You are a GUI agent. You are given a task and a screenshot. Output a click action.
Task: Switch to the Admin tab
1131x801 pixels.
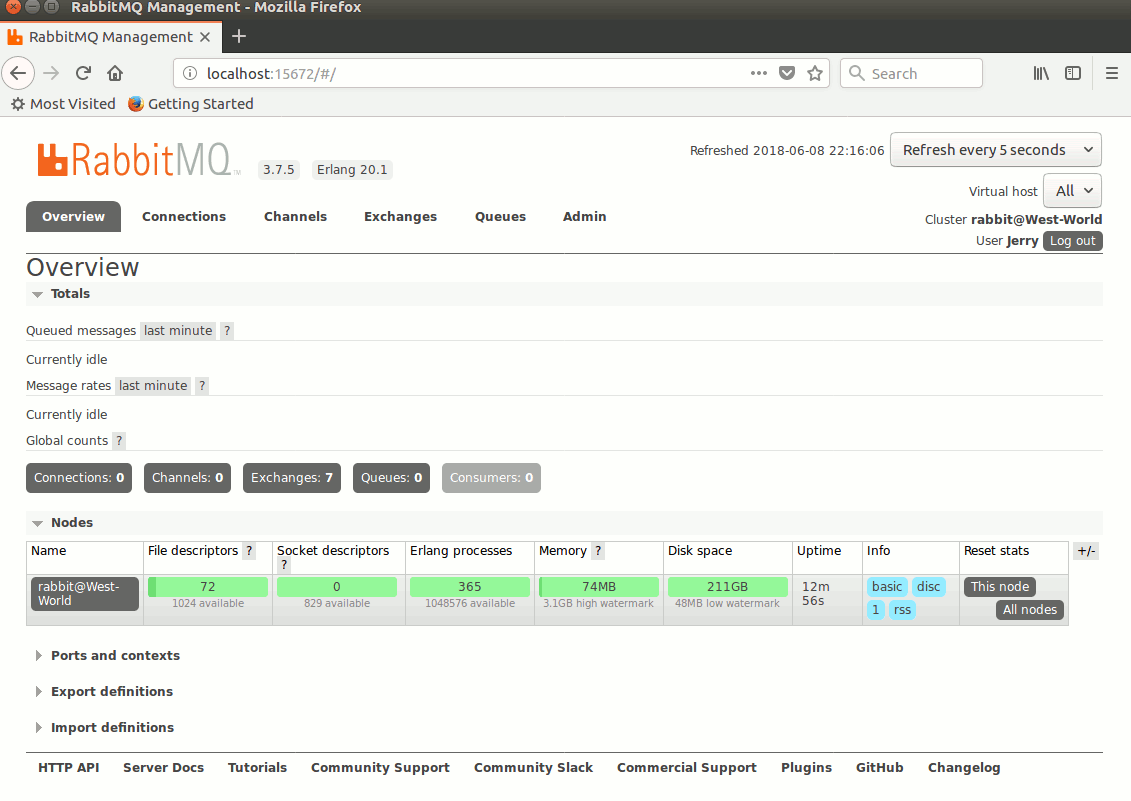[x=584, y=216]
